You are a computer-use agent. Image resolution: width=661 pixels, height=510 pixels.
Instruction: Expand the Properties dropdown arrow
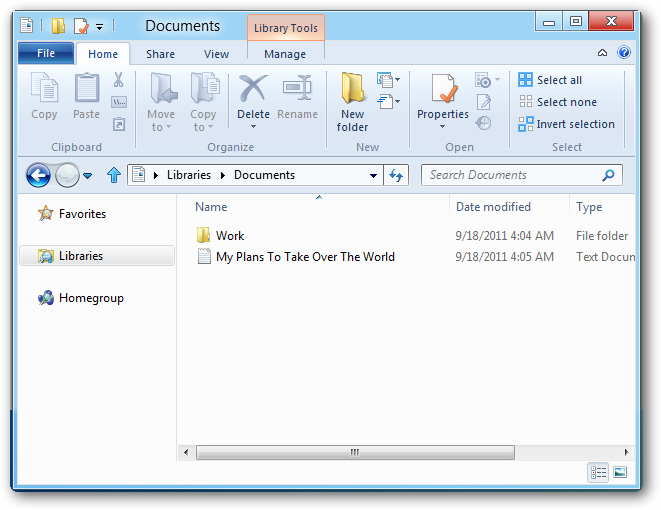tap(442, 126)
